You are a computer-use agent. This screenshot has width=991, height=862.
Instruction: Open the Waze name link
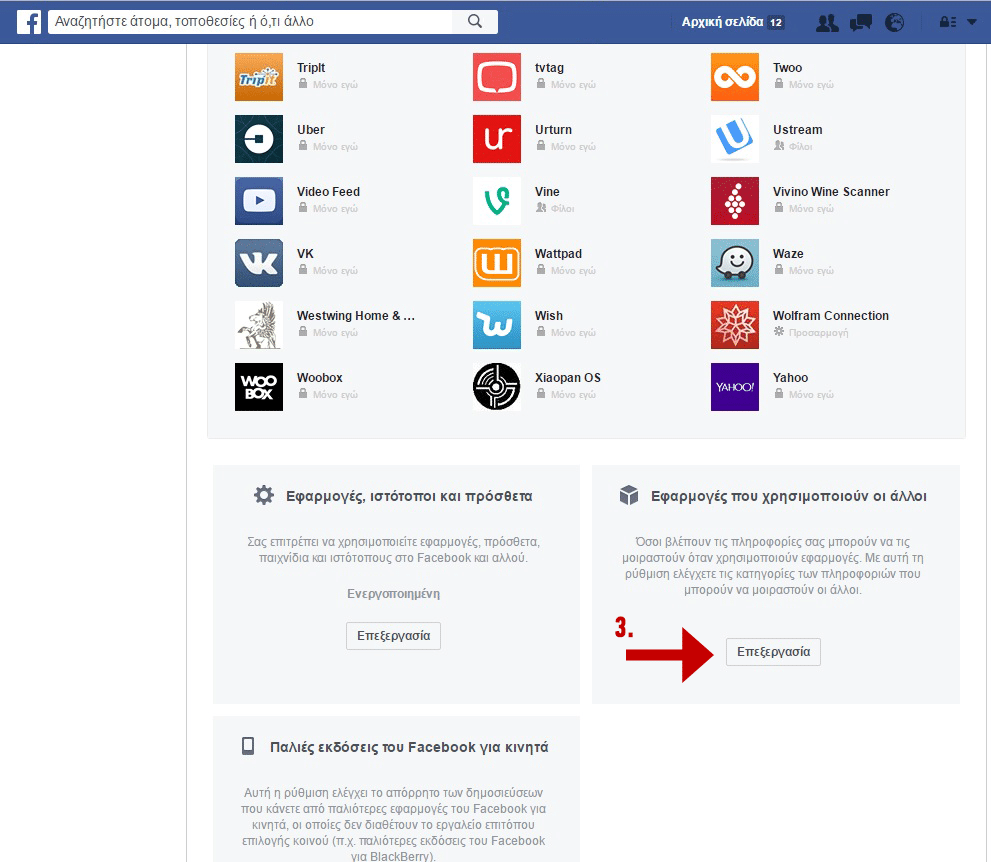[x=788, y=253]
